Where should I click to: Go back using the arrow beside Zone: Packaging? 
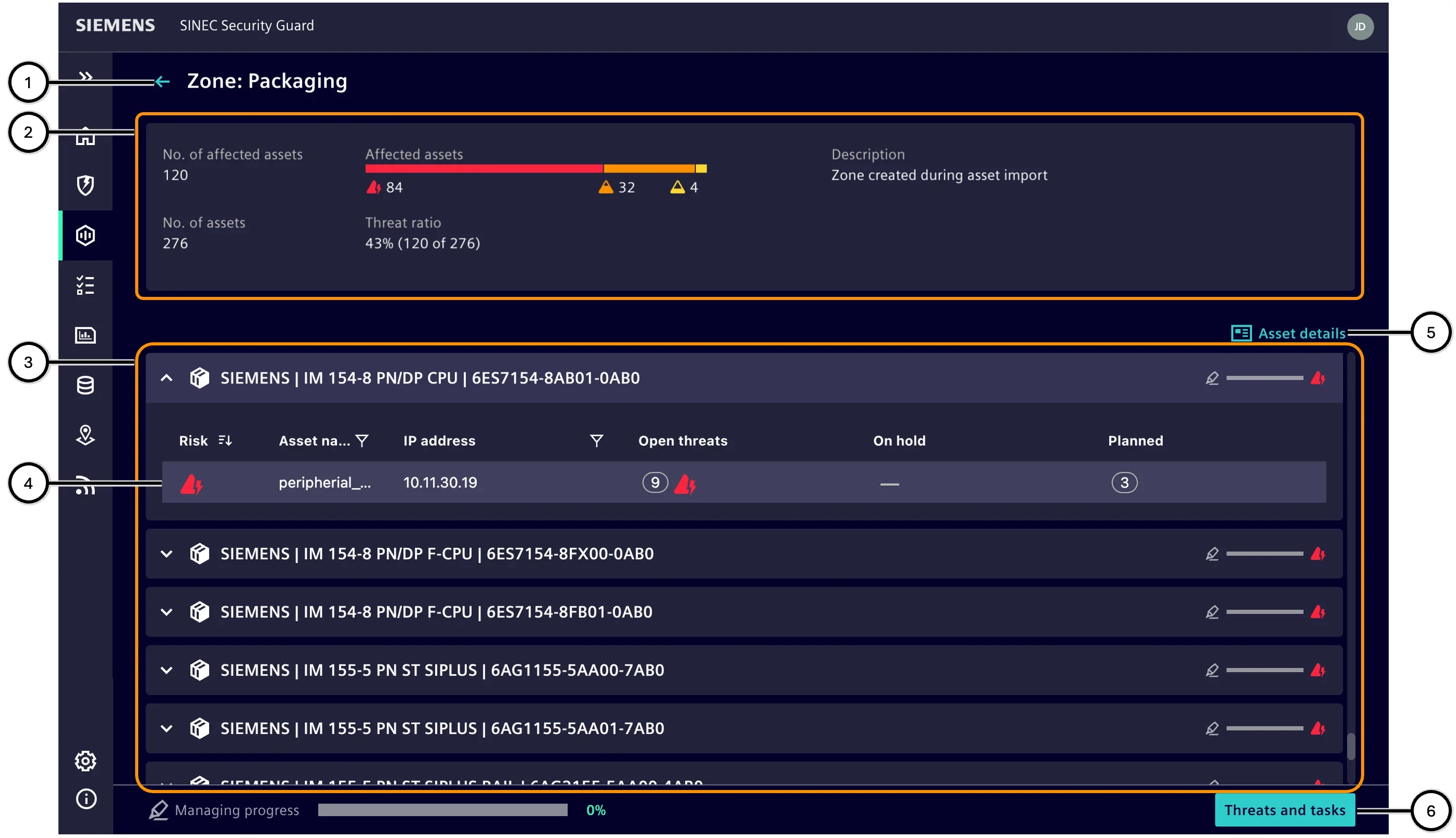coord(162,82)
